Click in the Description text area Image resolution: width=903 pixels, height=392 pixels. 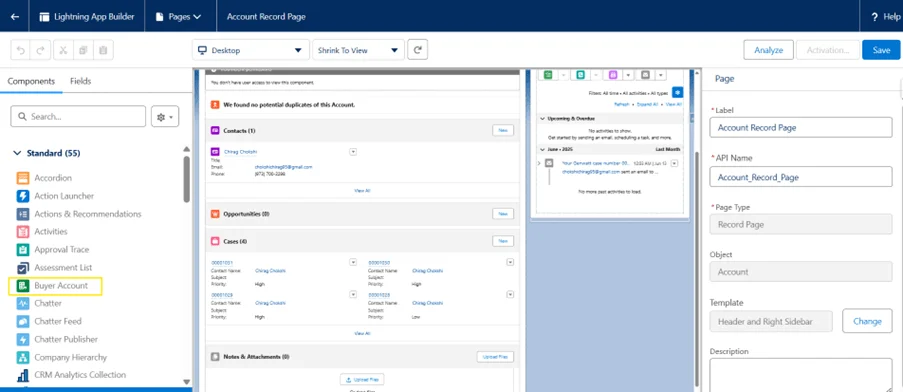(x=801, y=375)
